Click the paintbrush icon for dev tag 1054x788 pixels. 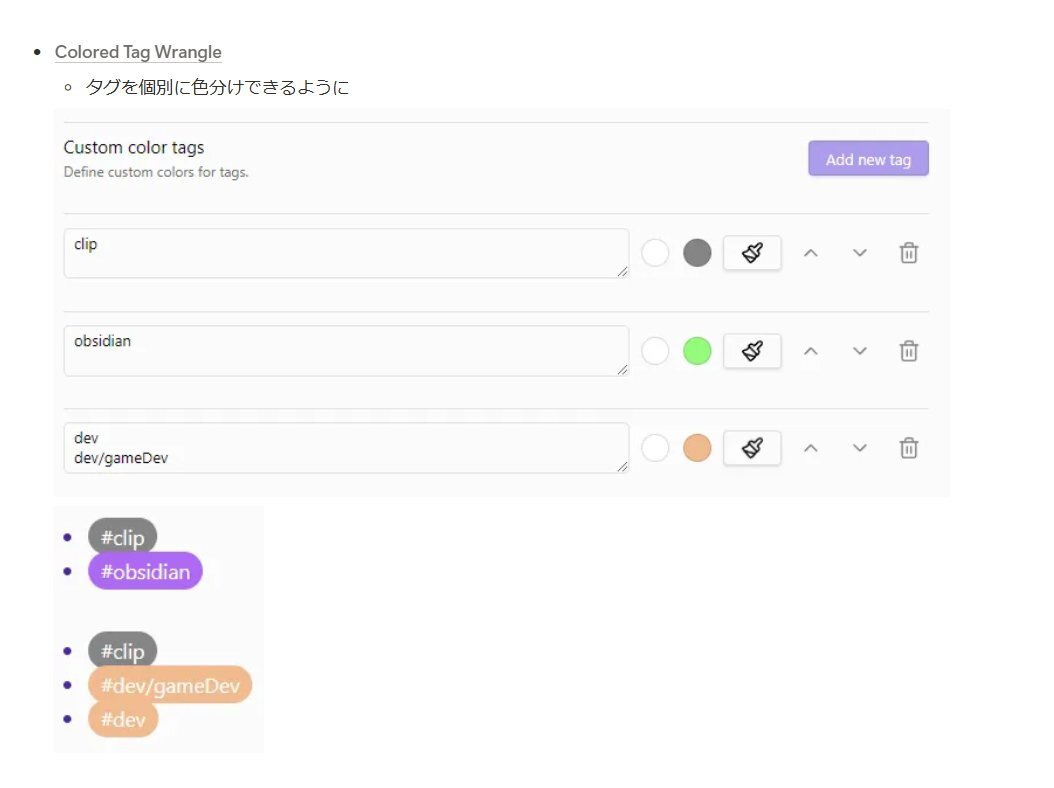(752, 448)
